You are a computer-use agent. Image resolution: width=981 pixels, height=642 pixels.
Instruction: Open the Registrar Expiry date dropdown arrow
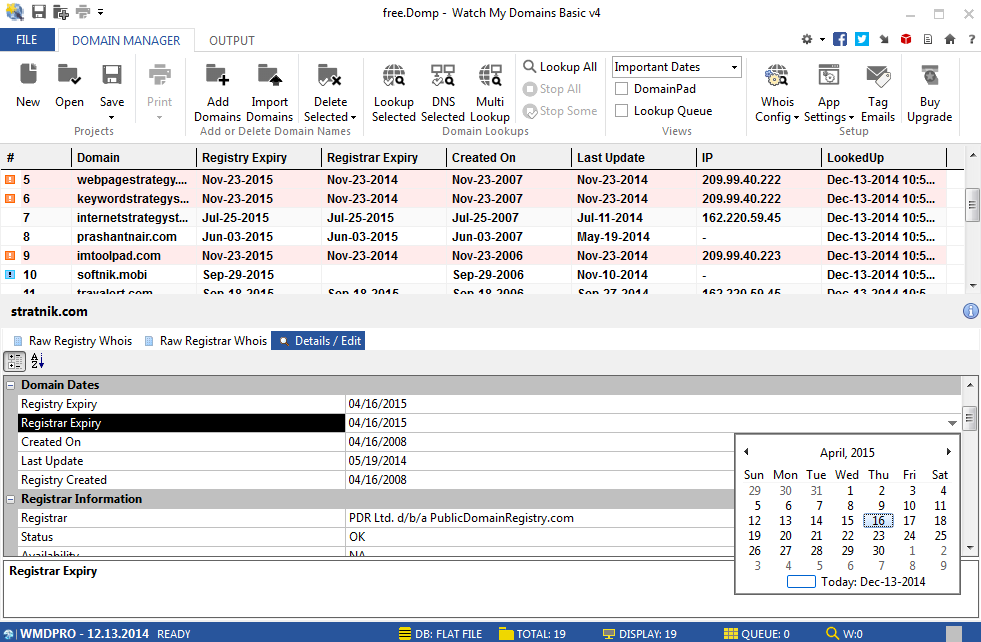pyautogui.click(x=952, y=423)
